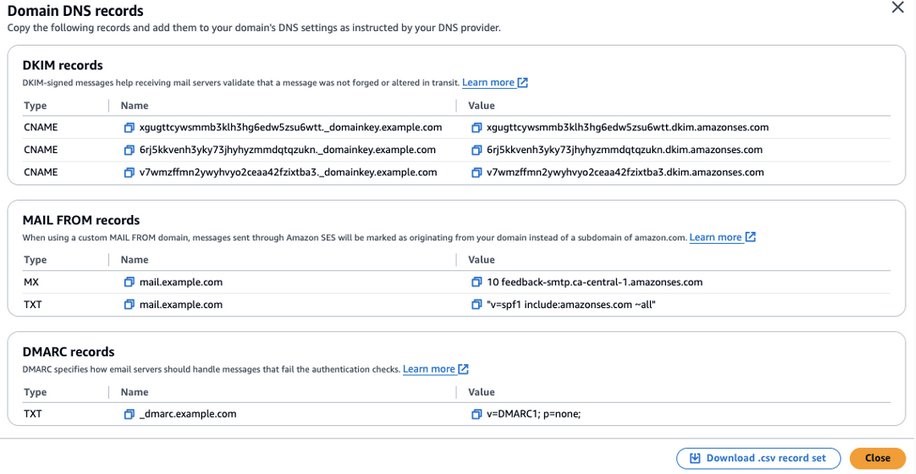Open Learn more link for DMARC records
Screen dimensions: 916x474
(435, 369)
